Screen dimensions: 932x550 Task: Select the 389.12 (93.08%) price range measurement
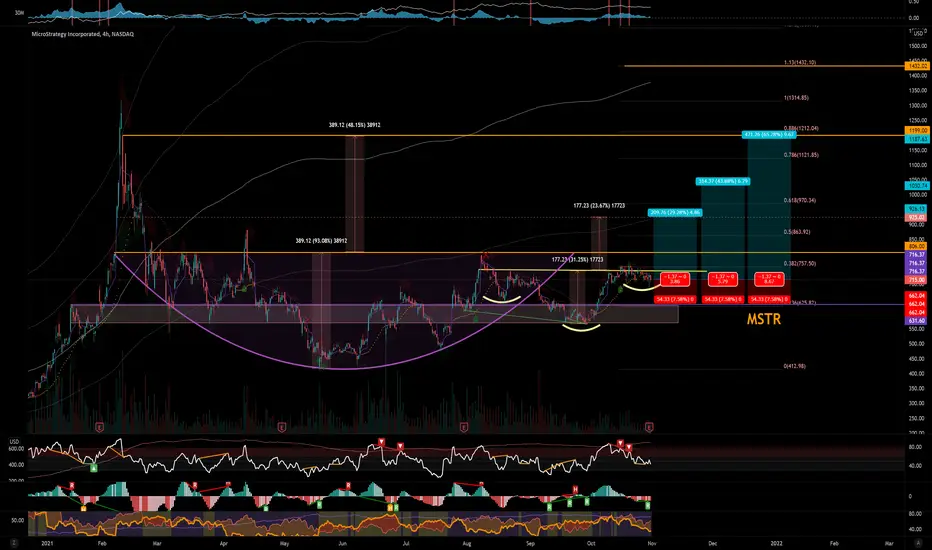point(321,241)
